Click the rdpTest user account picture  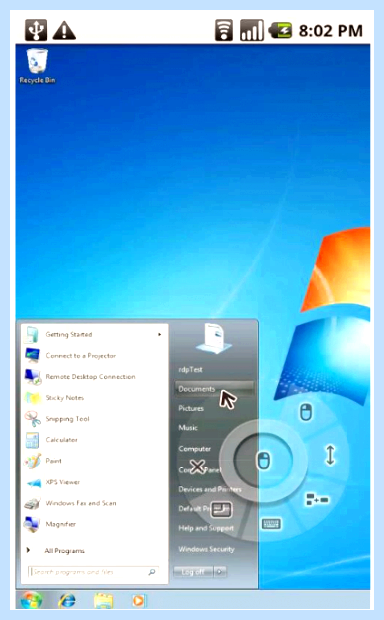click(x=214, y=339)
